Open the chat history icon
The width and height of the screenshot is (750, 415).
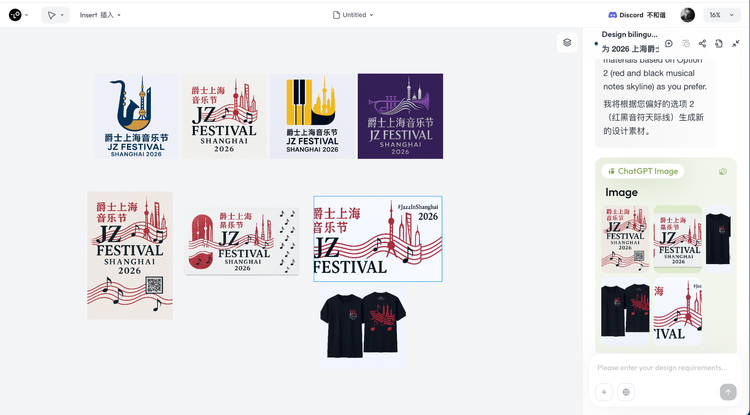pyautogui.click(x=686, y=44)
